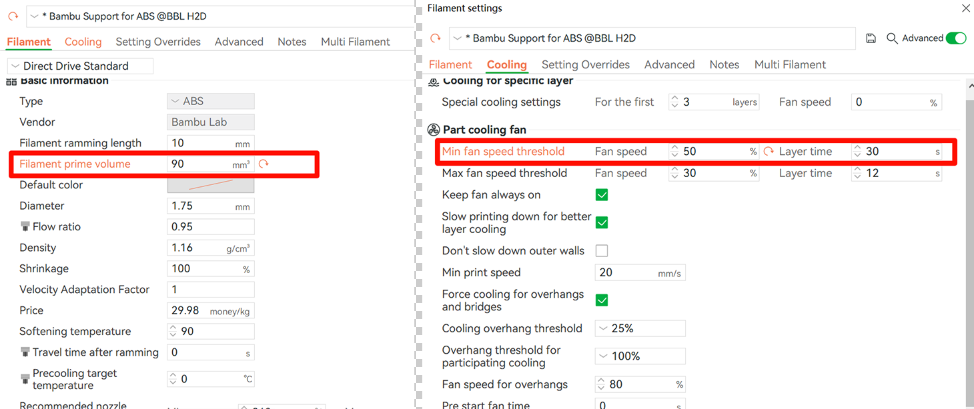Open Notes tab in left panel
This screenshot has width=974, height=409.
click(292, 42)
